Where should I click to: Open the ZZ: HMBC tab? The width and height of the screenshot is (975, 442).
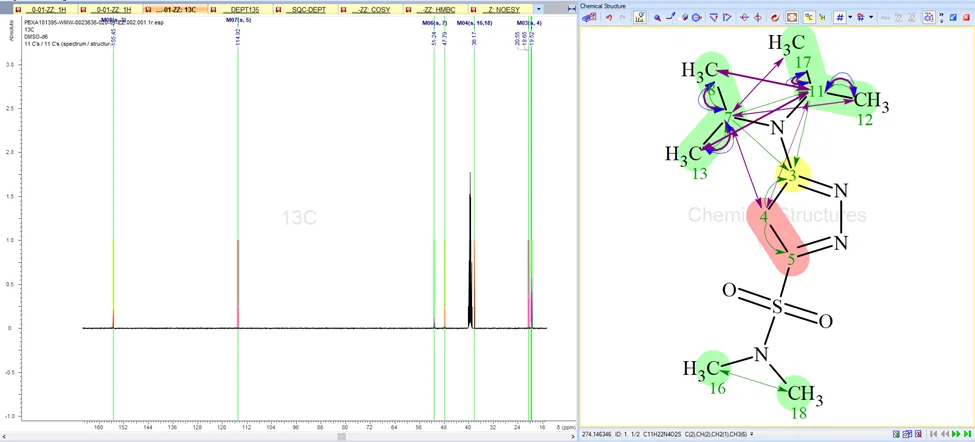435,10
